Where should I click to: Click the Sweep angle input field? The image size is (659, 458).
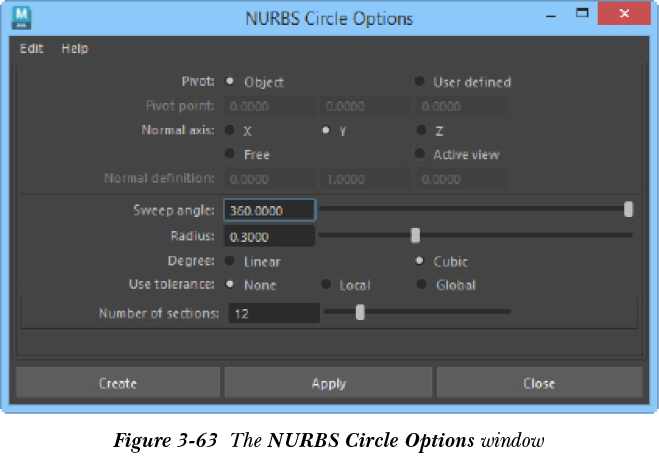tap(270, 210)
